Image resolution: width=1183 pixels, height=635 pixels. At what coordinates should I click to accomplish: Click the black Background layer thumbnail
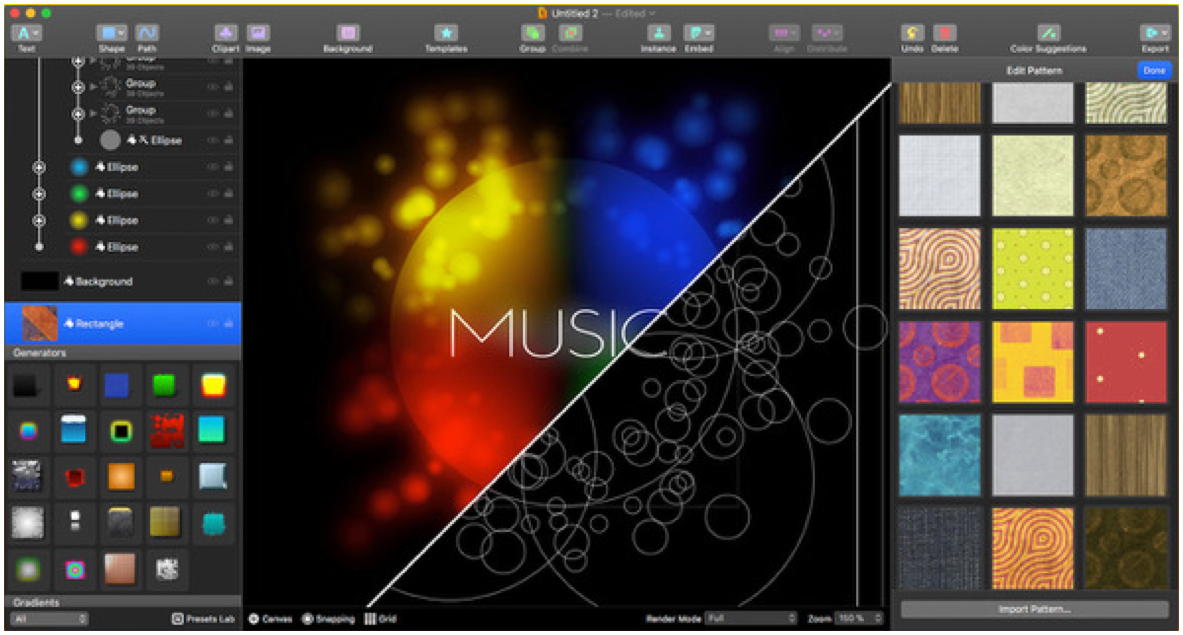click(x=39, y=281)
